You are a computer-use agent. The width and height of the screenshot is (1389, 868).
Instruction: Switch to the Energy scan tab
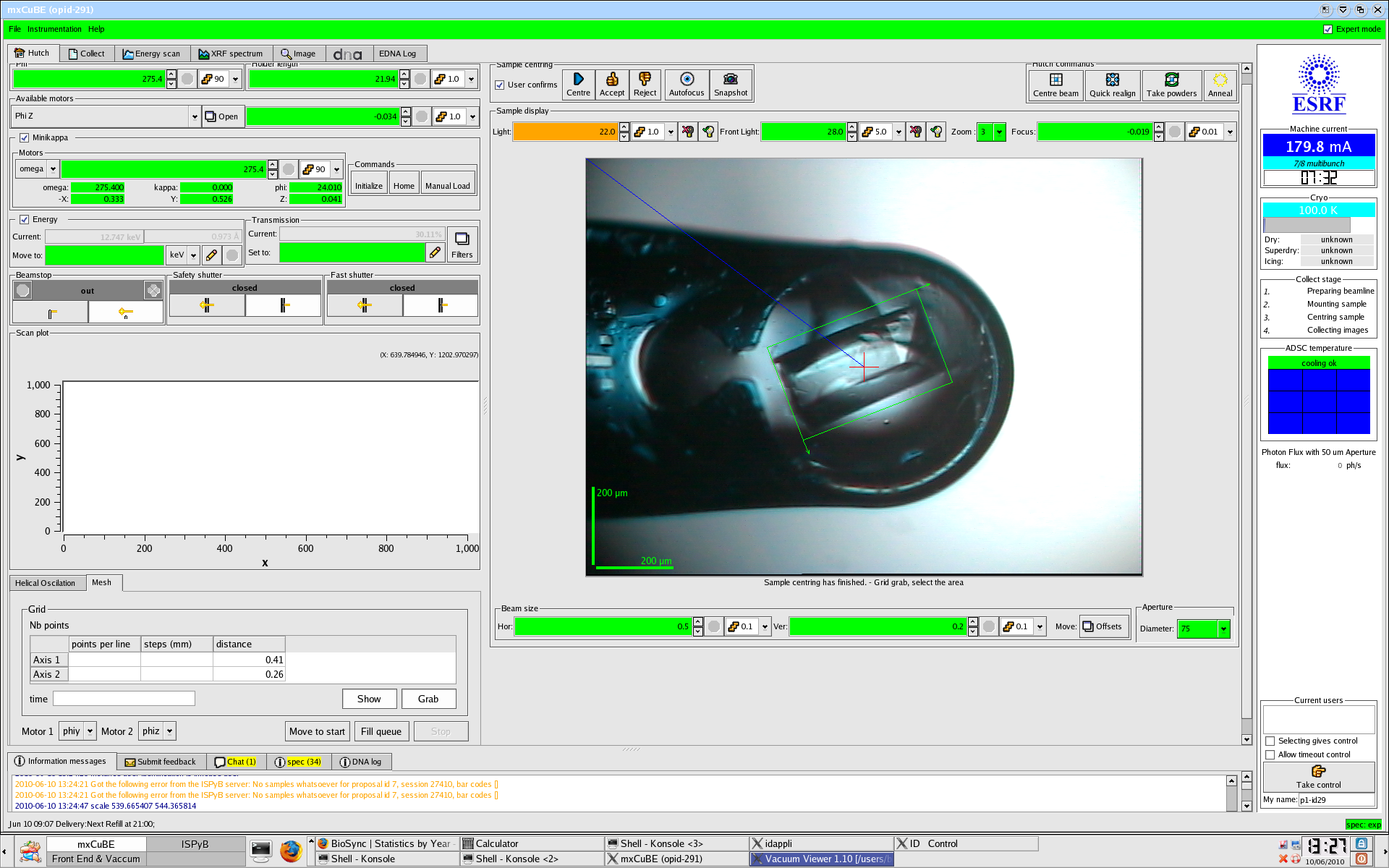click(153, 53)
